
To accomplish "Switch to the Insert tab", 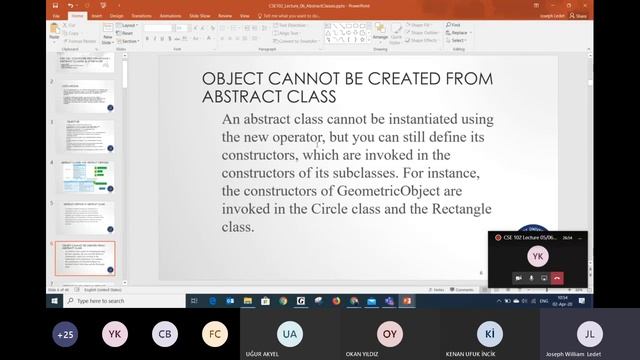I will [x=97, y=16].
